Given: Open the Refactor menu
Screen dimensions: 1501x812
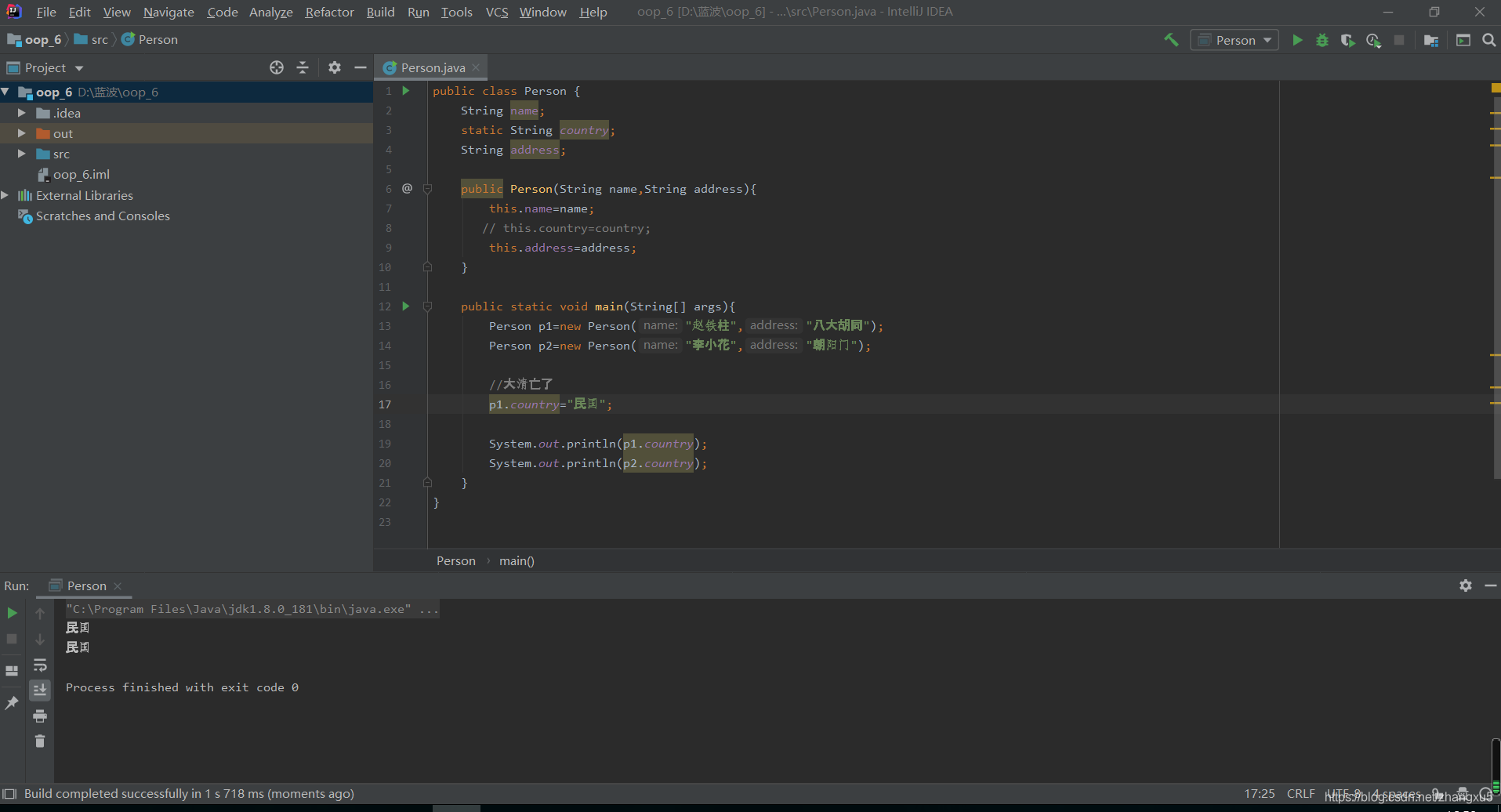Looking at the screenshot, I should tap(329, 12).
